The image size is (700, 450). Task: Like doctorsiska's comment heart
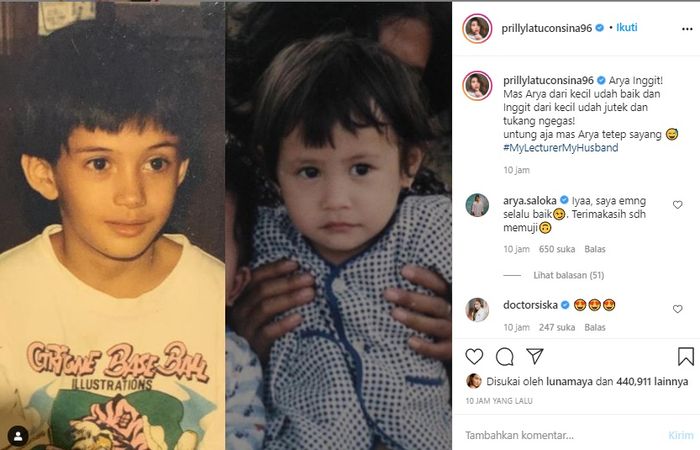point(677,309)
